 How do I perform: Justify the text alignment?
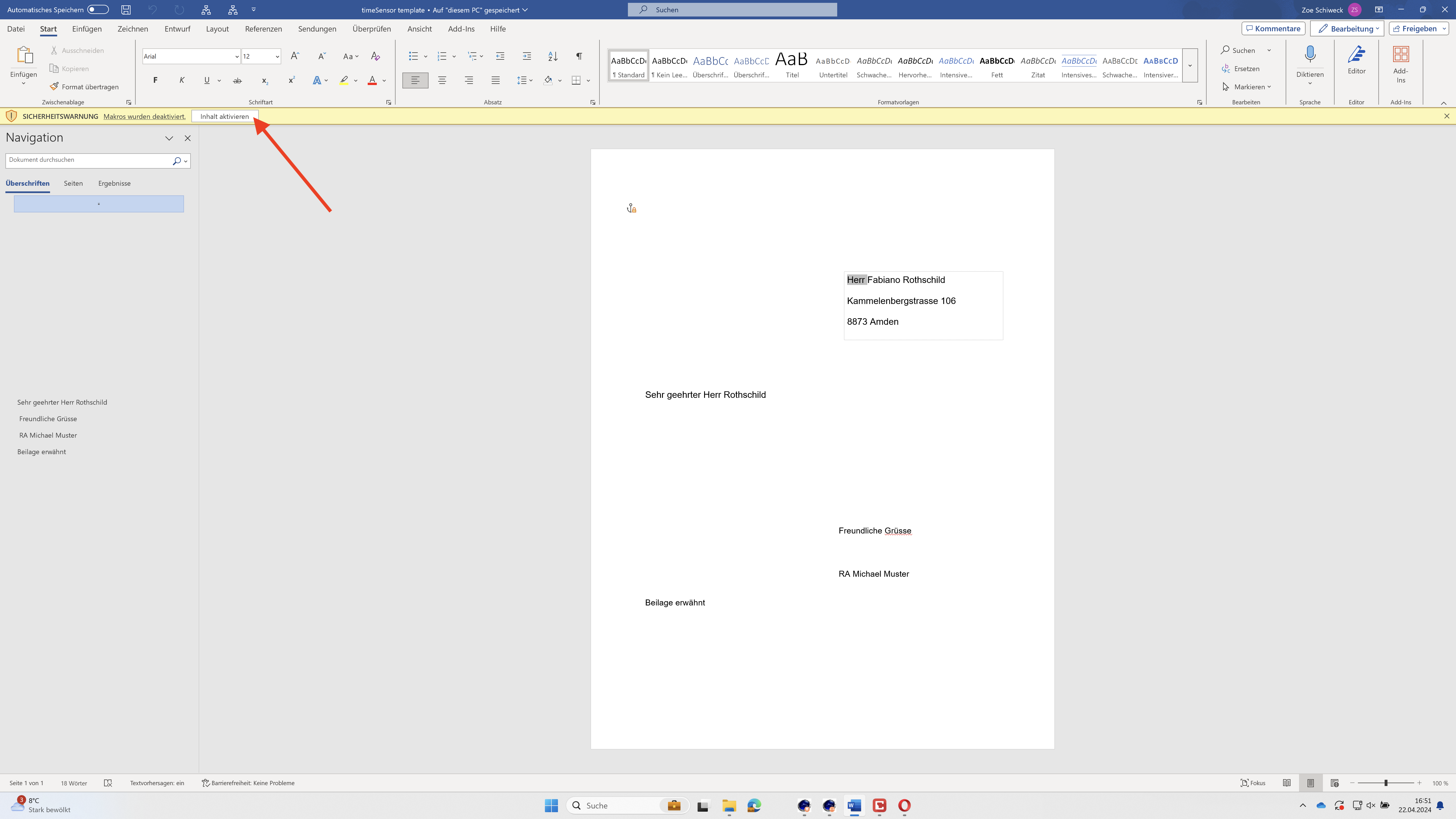tap(495, 80)
